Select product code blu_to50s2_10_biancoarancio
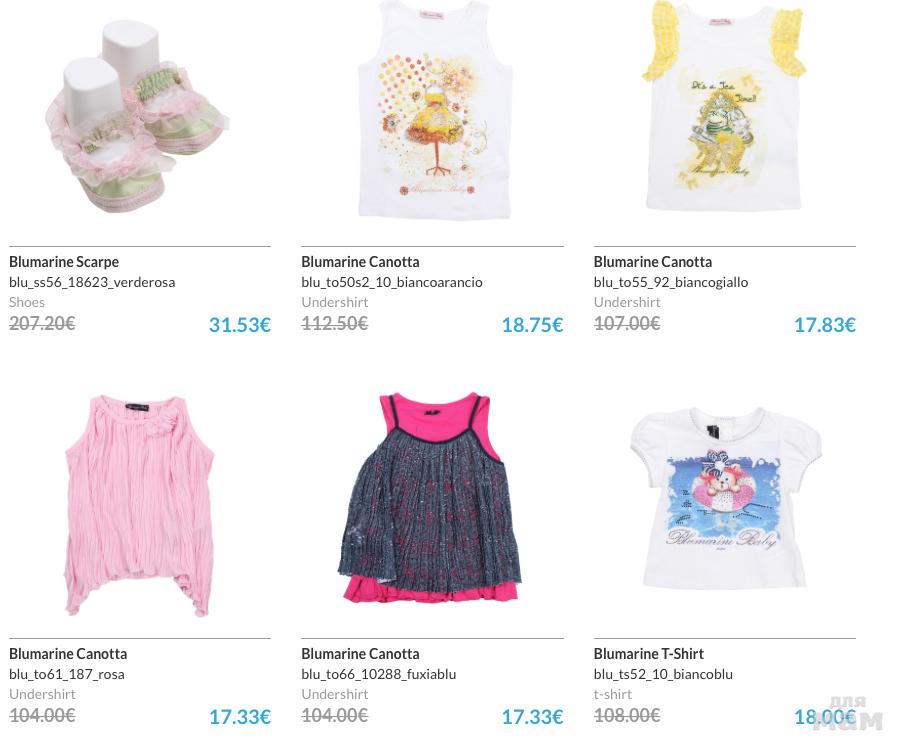 pos(392,282)
